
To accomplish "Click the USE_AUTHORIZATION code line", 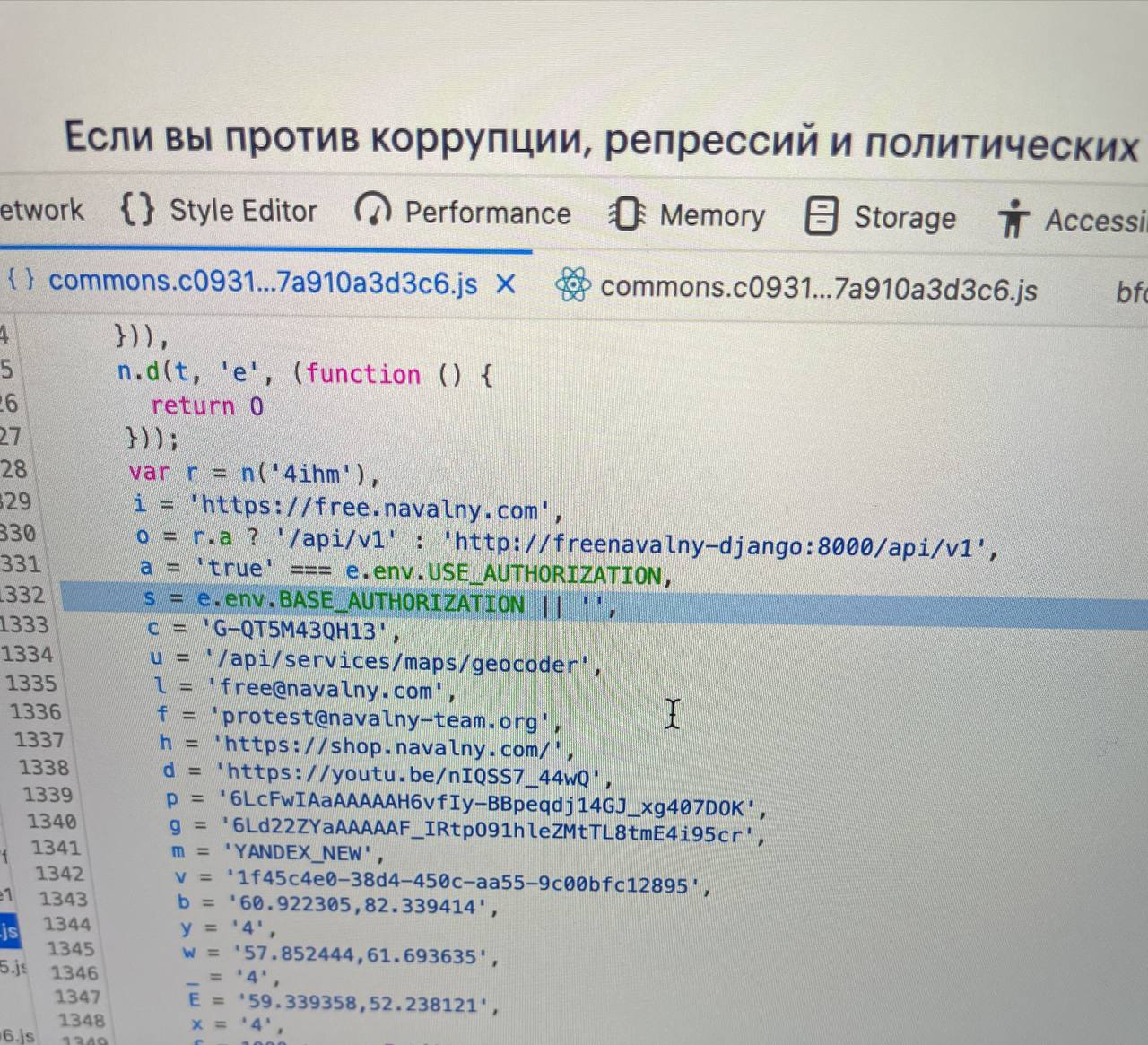I will pos(405,570).
